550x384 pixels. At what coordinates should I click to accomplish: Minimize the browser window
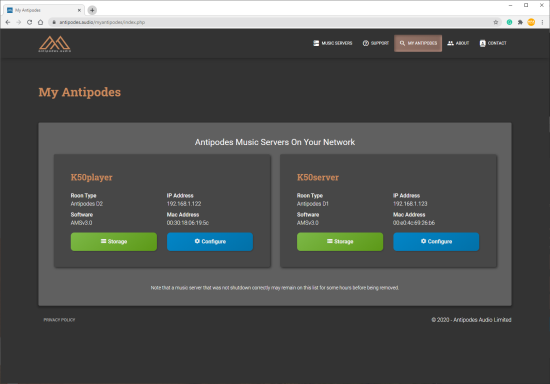click(510, 5)
